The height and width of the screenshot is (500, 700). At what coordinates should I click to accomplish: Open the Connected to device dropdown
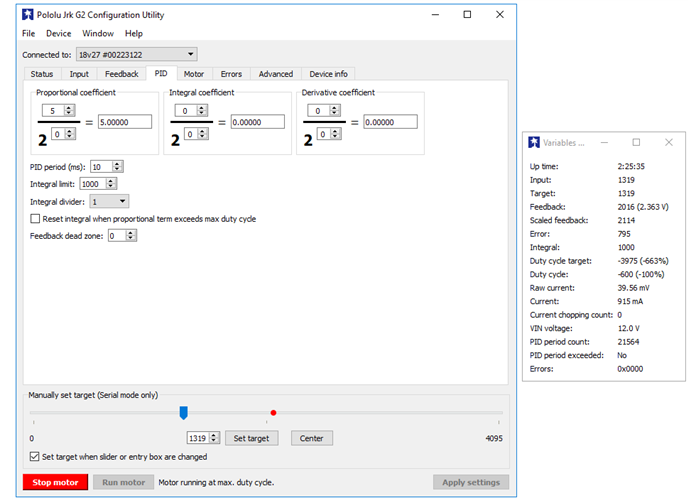[x=191, y=54]
